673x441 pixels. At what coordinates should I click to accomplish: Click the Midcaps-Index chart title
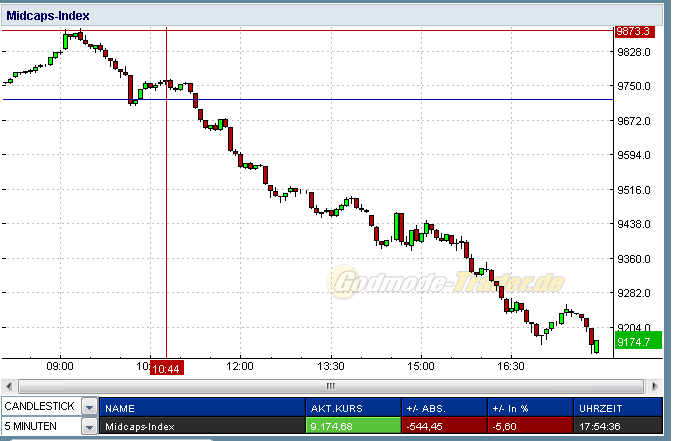coord(48,16)
